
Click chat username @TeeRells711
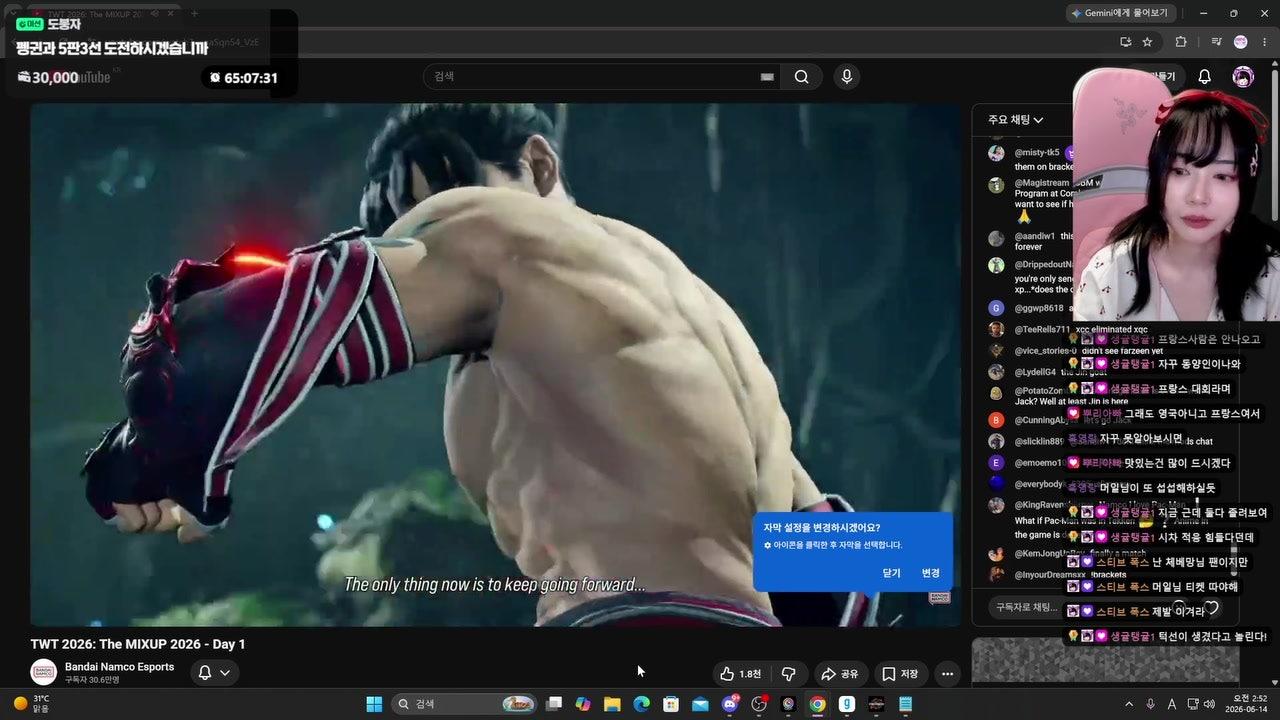(x=1042, y=329)
